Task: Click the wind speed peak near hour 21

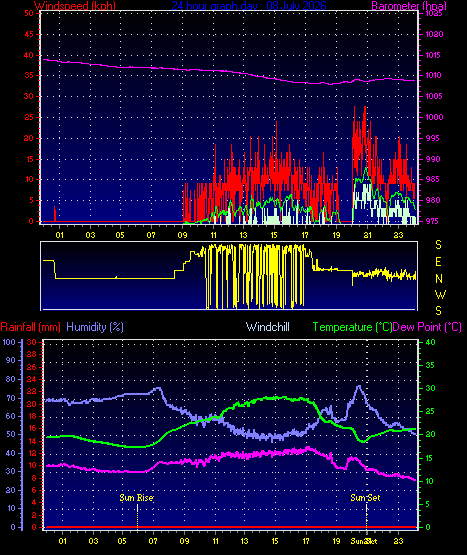Action: (365, 107)
